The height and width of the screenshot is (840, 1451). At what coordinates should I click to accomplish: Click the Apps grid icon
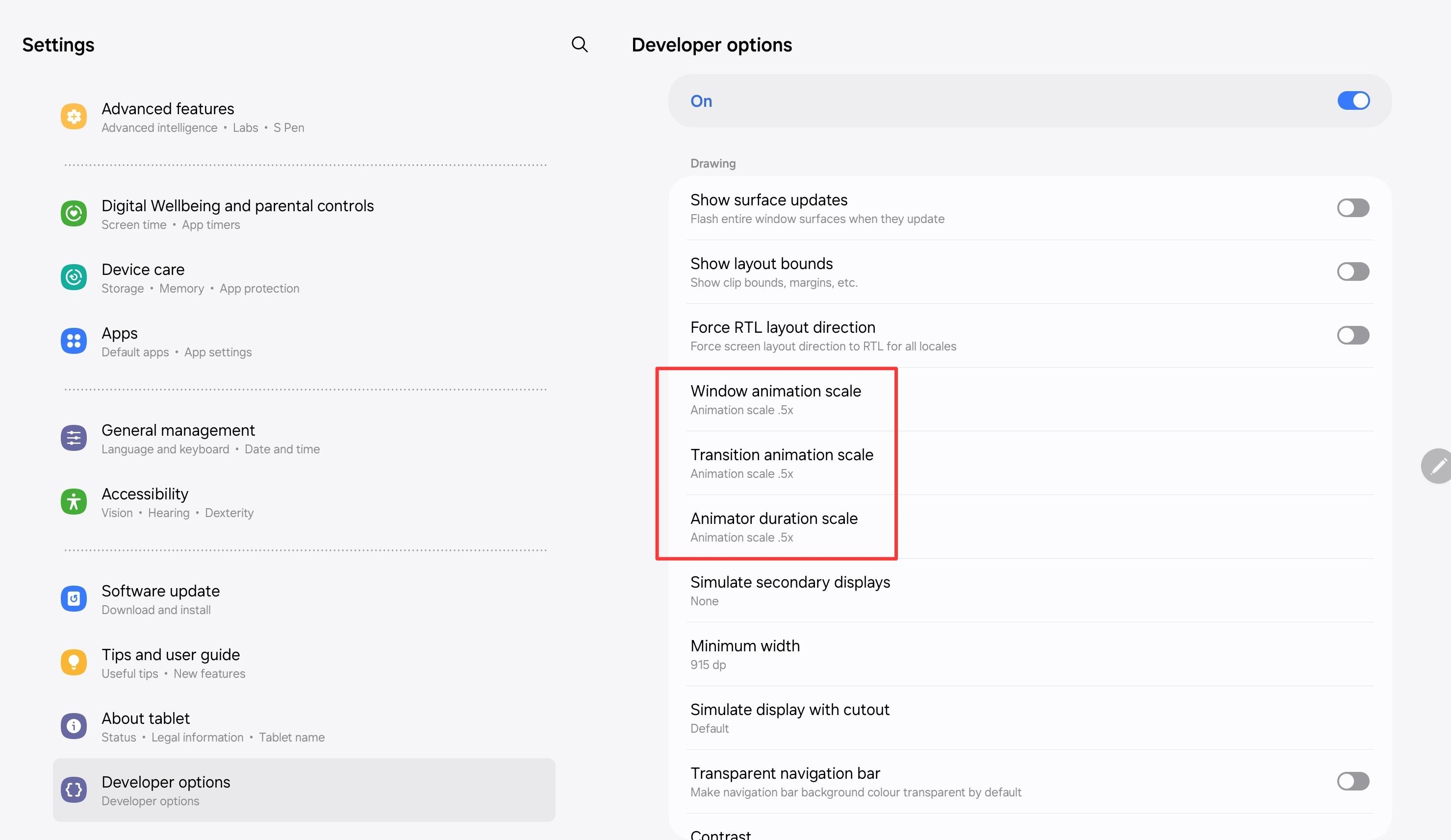[74, 341]
